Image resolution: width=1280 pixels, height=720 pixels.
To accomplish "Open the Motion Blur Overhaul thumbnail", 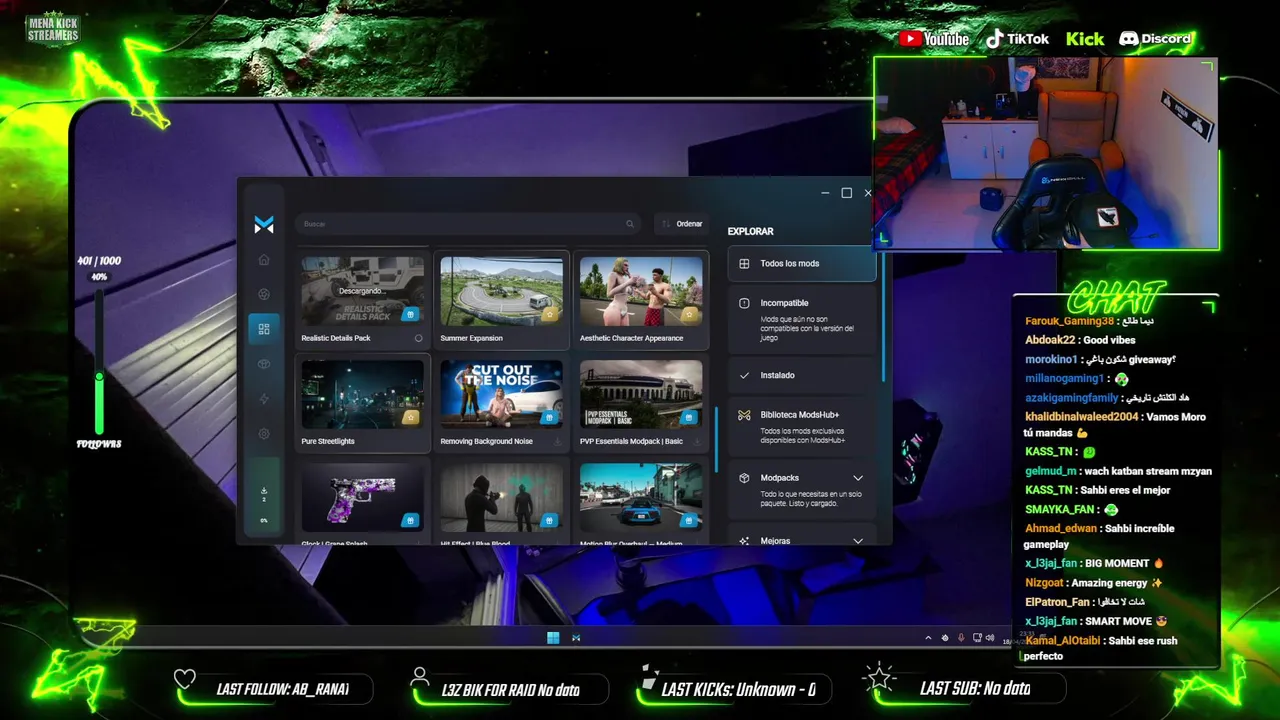I will point(641,497).
